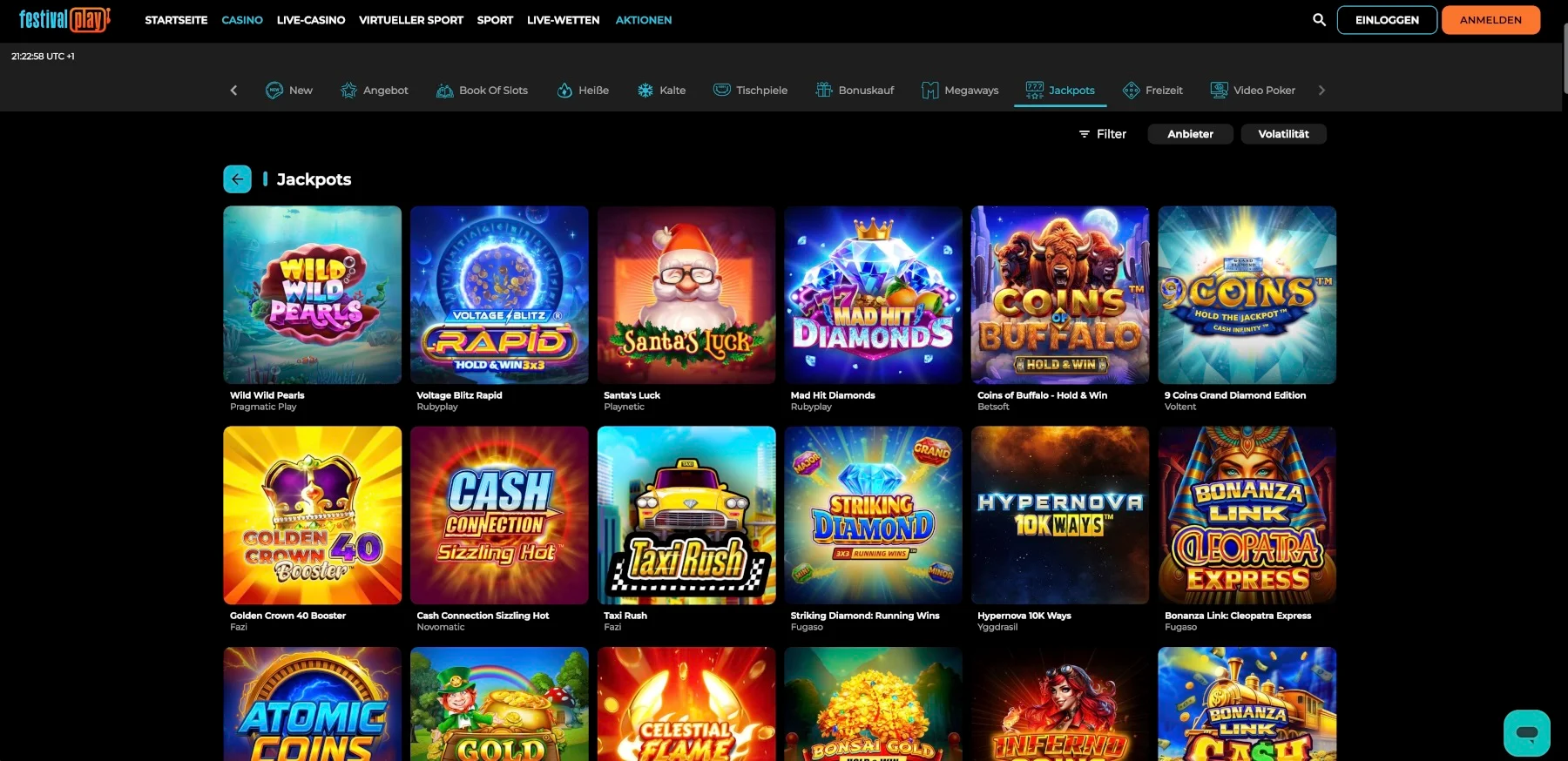
Task: Open Hypernova 10K Ways thumbnail
Action: click(1060, 515)
